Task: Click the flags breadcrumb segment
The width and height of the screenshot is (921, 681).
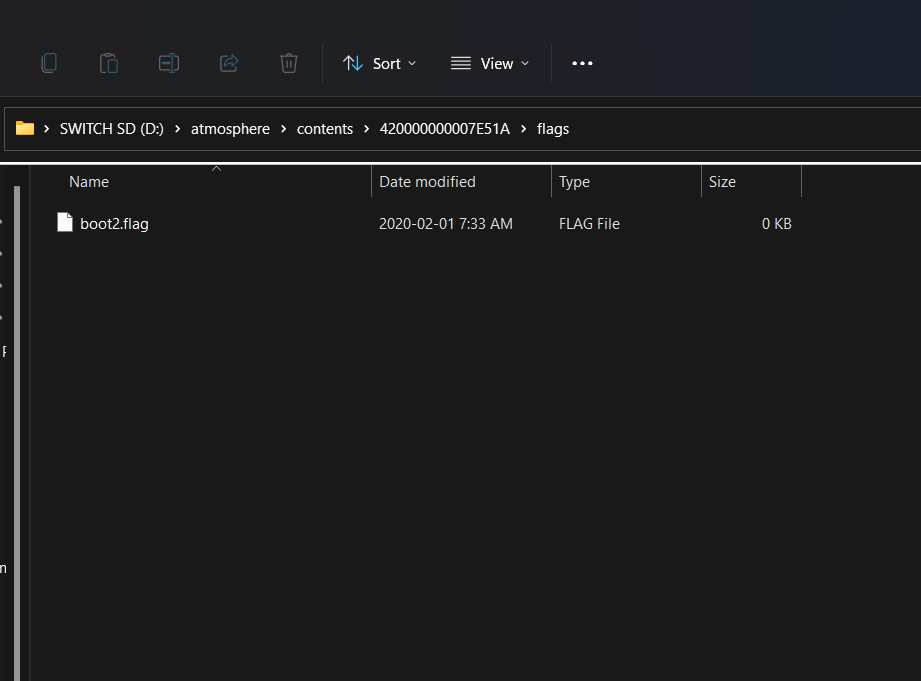Action: (x=553, y=129)
